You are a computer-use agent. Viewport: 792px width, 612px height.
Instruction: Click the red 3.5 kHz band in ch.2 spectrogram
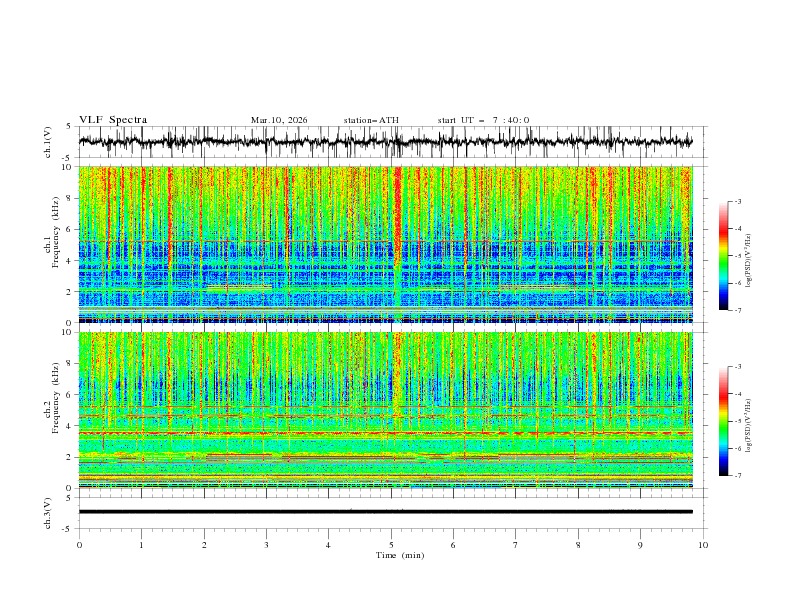(x=385, y=433)
